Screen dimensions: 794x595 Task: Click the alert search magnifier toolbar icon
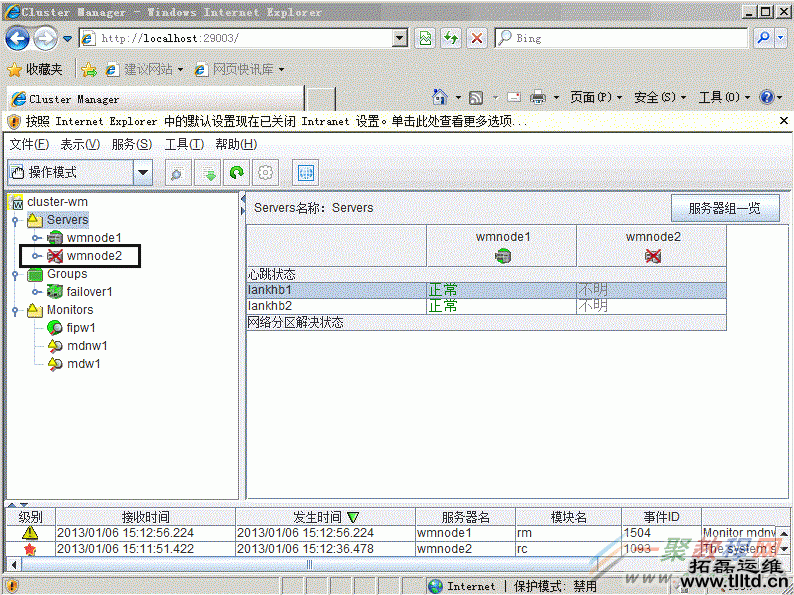(x=178, y=173)
